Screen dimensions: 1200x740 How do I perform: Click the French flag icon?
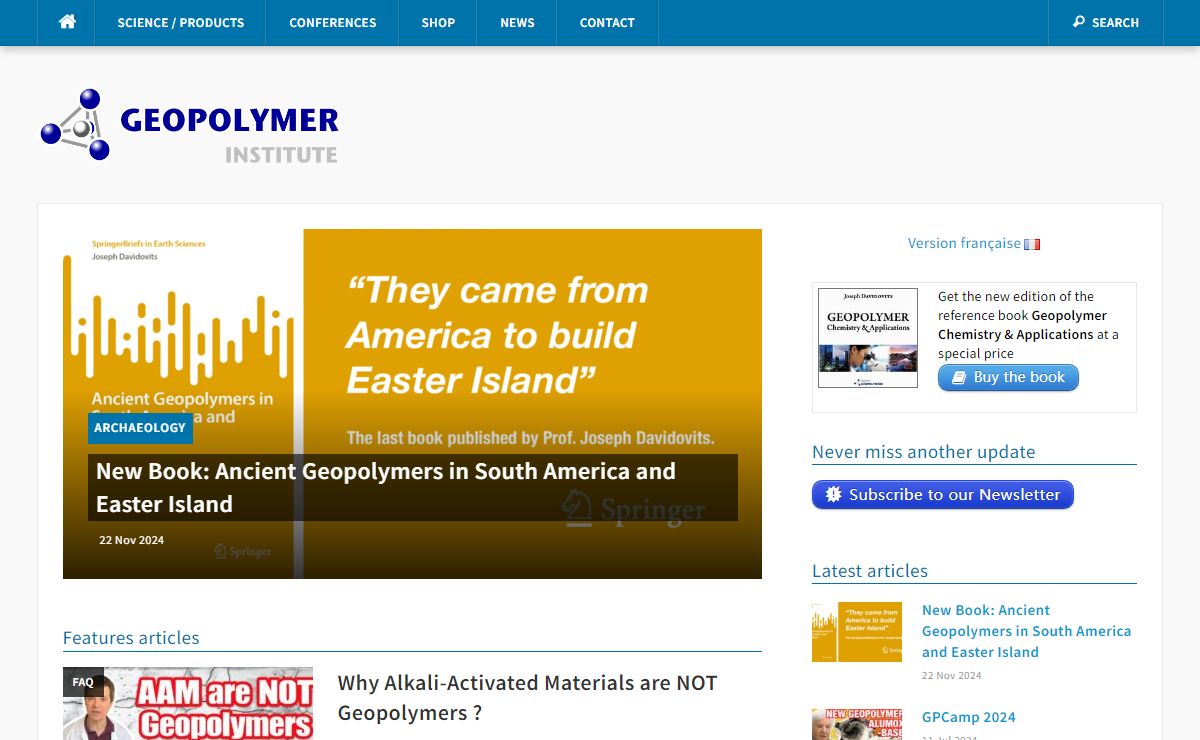click(1032, 244)
